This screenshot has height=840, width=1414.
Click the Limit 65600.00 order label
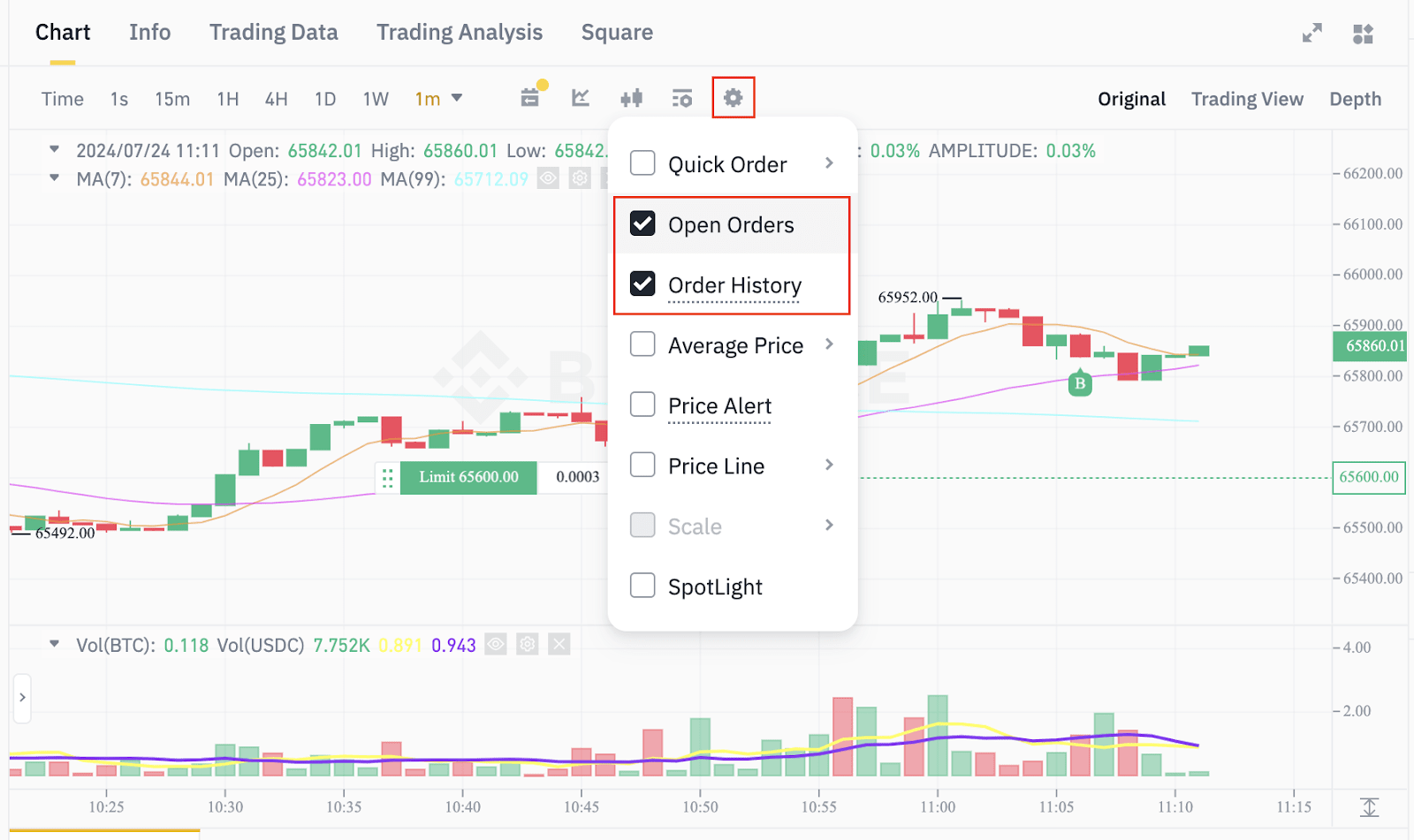pyautogui.click(x=468, y=477)
